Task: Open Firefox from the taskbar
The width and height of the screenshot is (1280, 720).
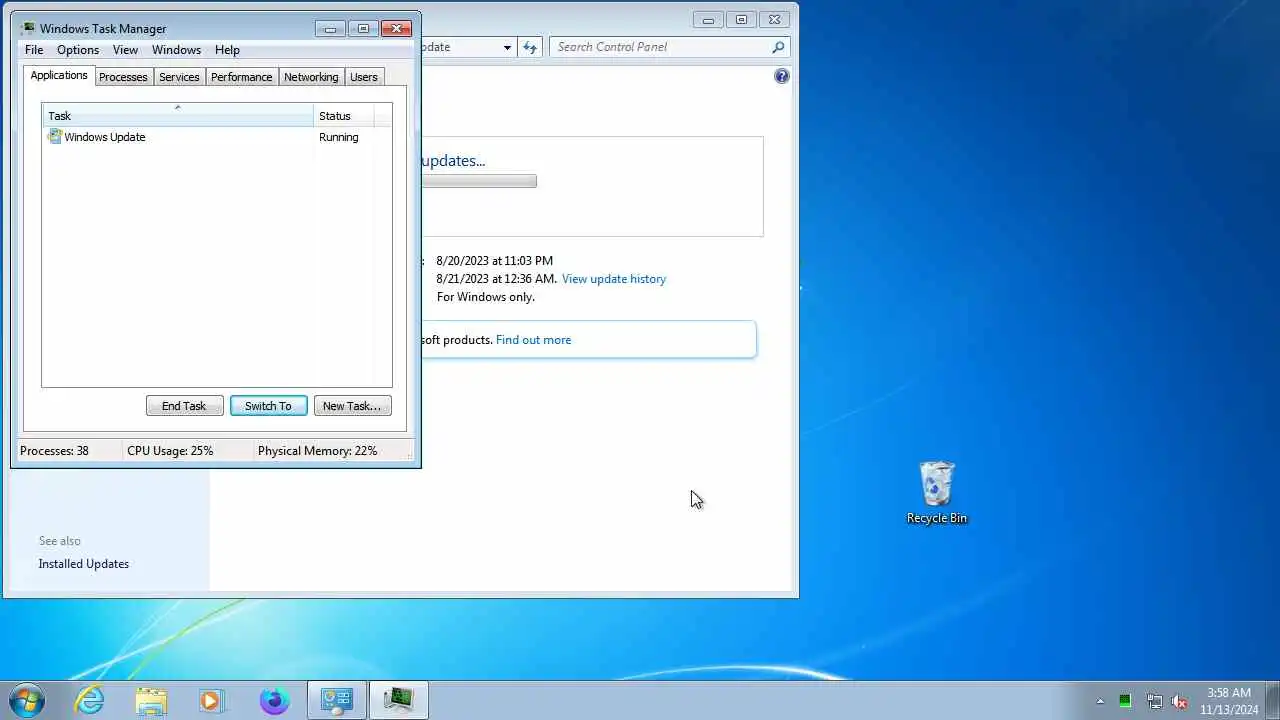Action: tap(274, 700)
